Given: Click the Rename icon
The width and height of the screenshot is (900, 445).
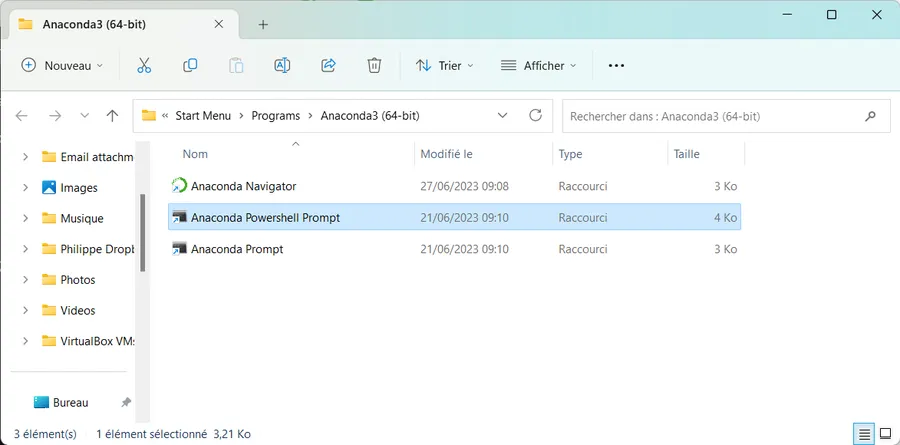Looking at the screenshot, I should 282,65.
